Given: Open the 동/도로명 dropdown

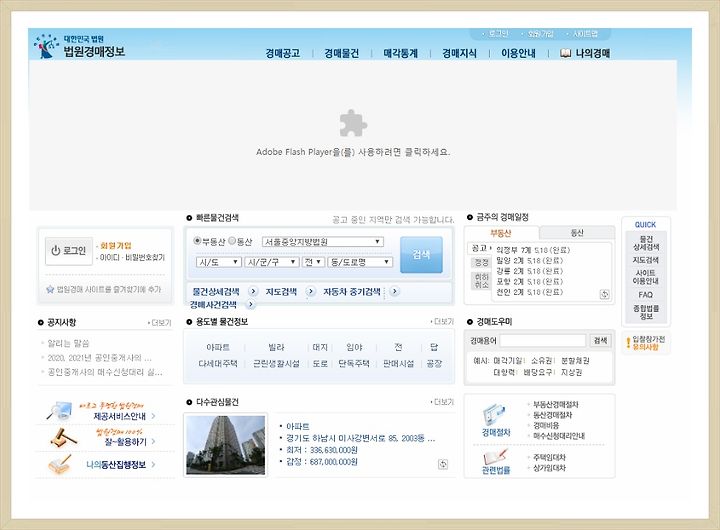Looking at the screenshot, I should tap(360, 262).
